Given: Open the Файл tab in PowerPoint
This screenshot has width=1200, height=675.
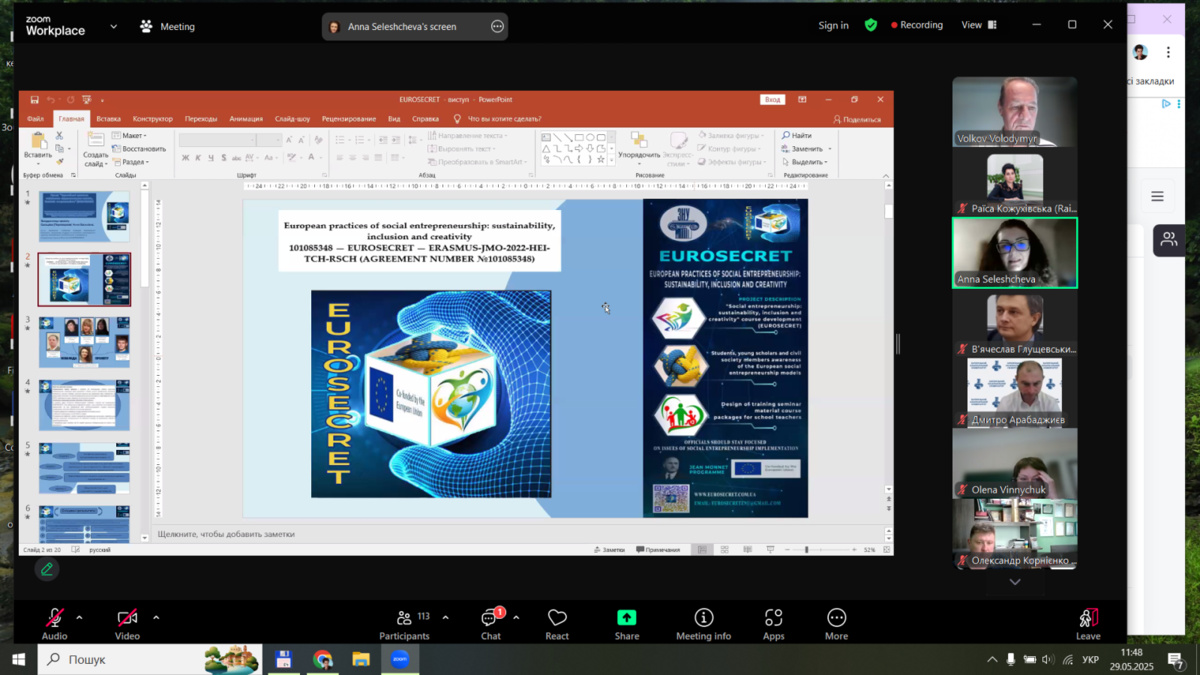Looking at the screenshot, I should pyautogui.click(x=35, y=119).
